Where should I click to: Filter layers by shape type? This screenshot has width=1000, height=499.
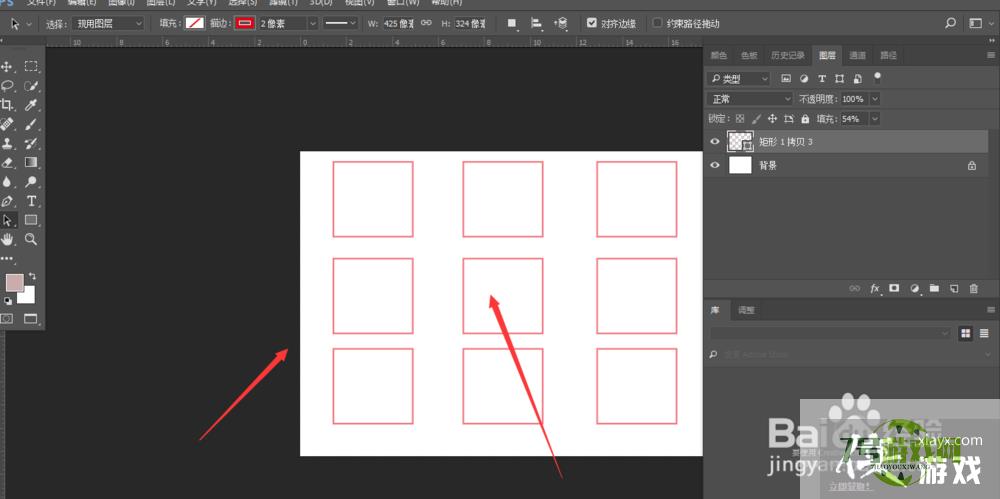[x=839, y=78]
